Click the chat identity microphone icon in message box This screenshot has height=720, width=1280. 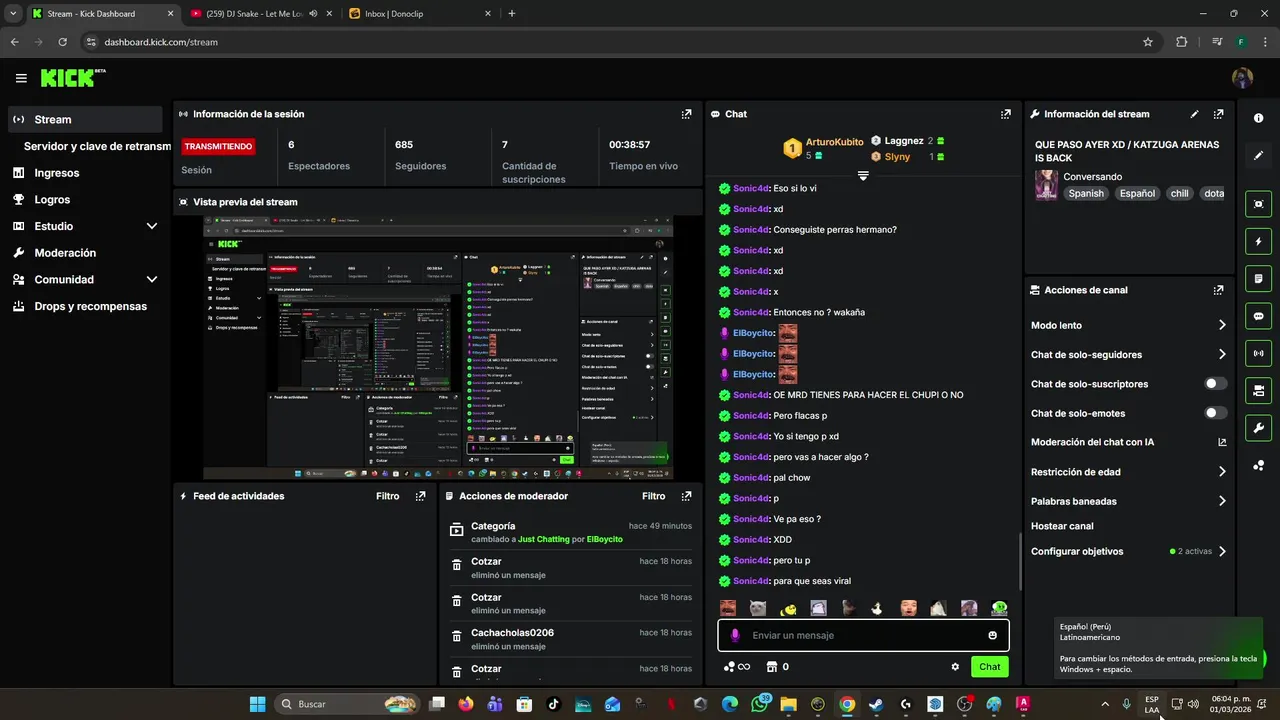point(735,635)
